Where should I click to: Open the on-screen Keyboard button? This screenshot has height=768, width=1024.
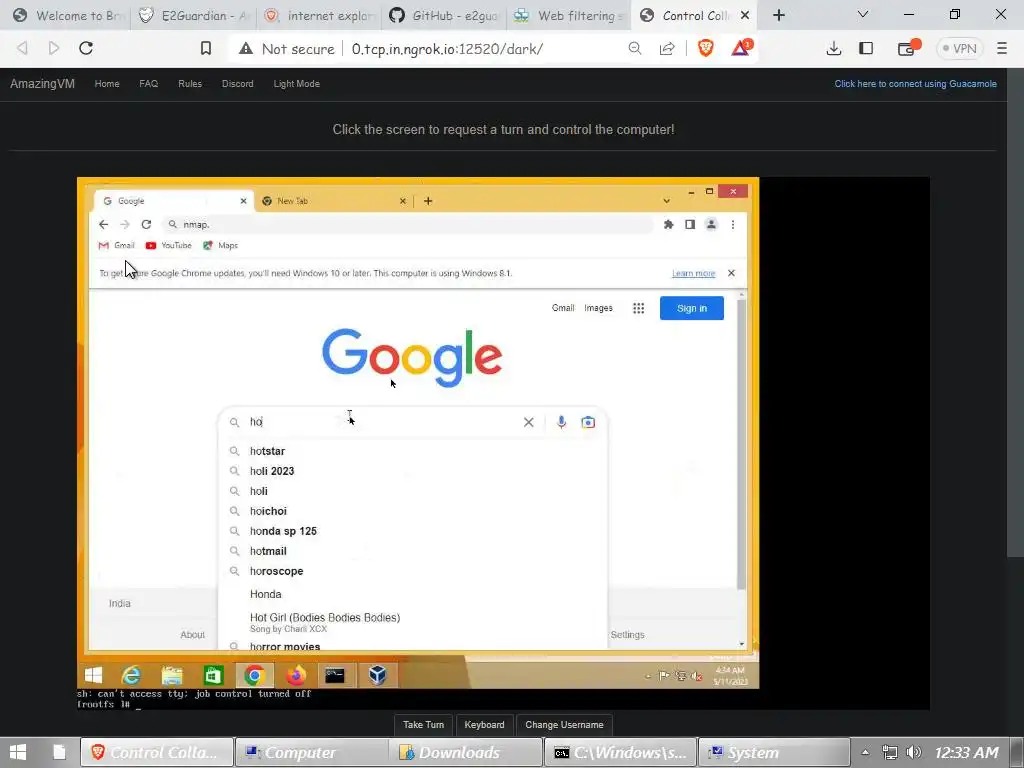(x=484, y=724)
